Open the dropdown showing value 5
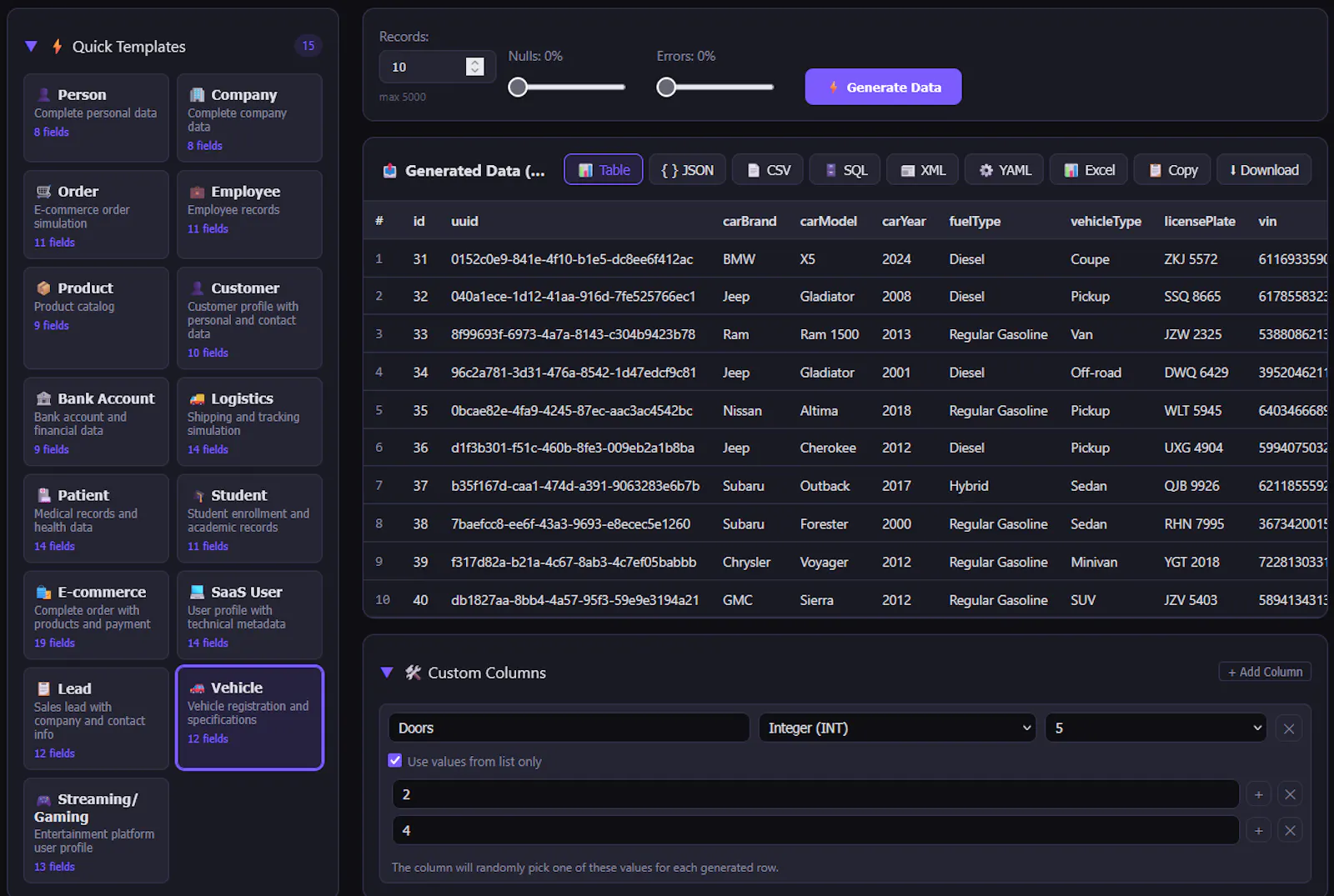 pos(1156,728)
